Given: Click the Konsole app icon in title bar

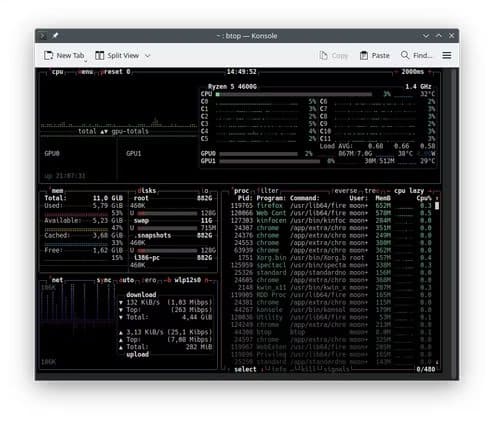Looking at the screenshot, I should click(x=43, y=36).
